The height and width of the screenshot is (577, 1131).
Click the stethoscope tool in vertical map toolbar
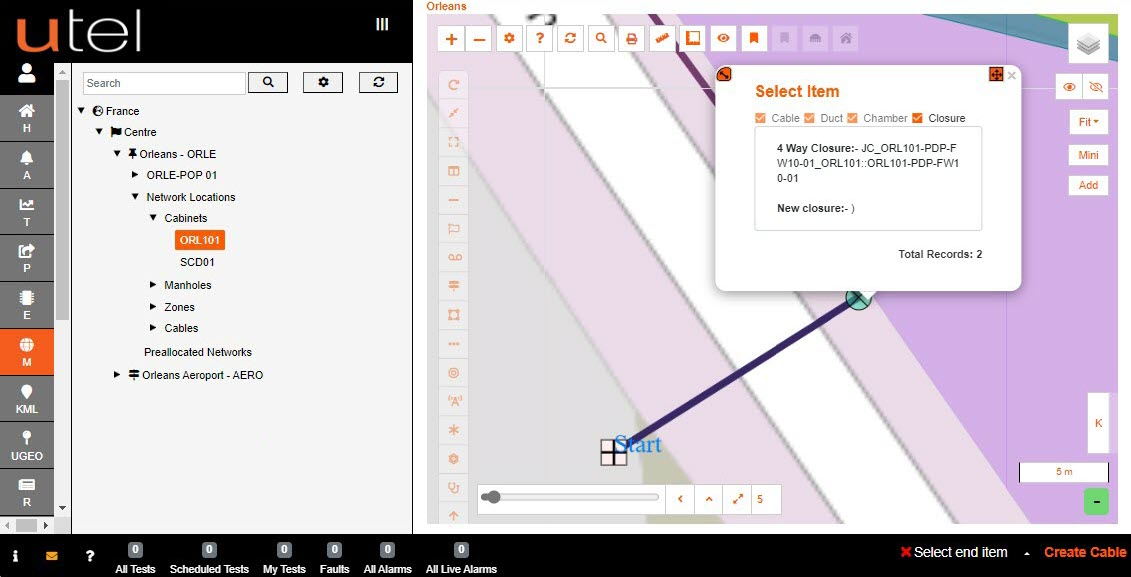click(454, 488)
